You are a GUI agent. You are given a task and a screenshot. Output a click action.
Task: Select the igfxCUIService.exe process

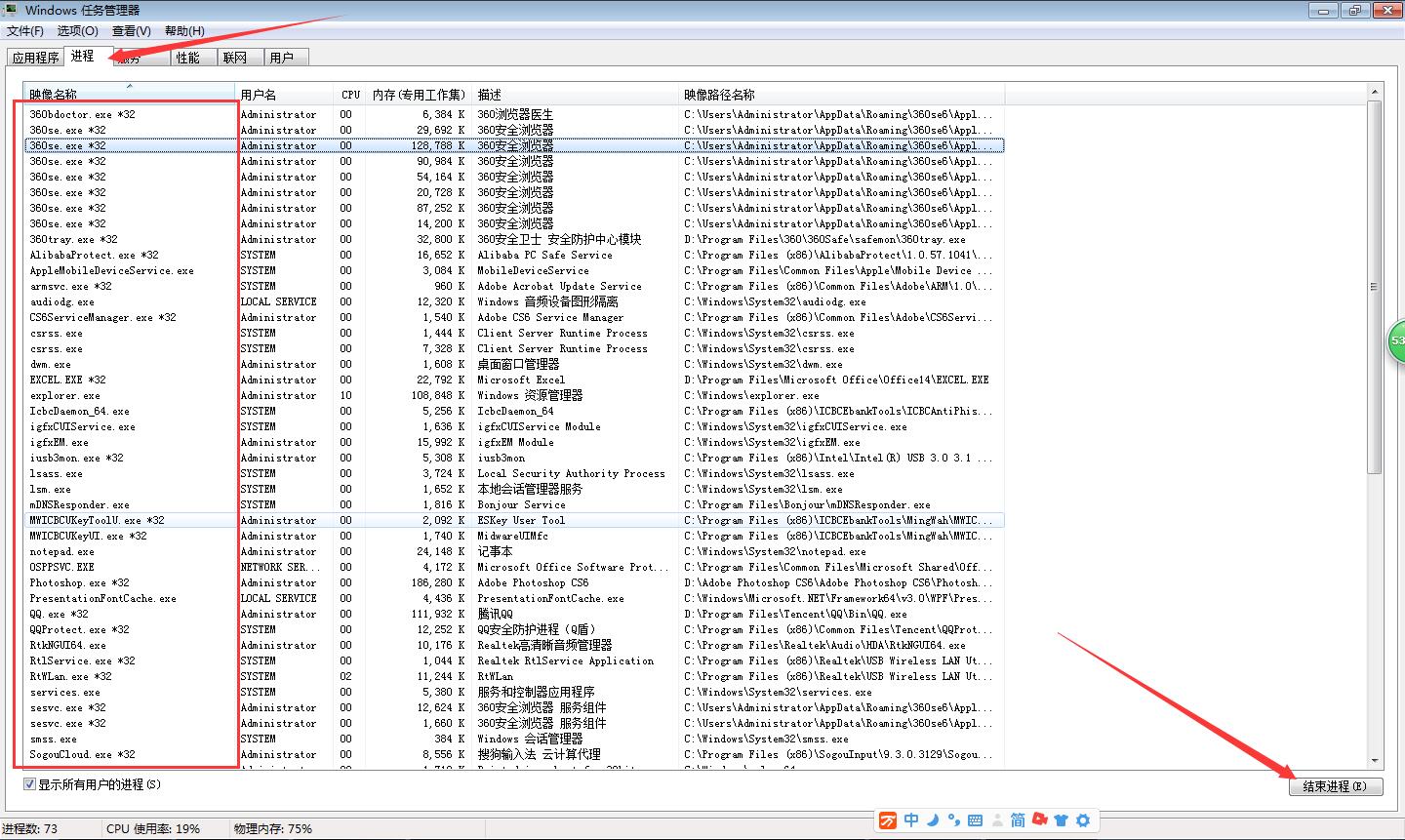coord(514,426)
